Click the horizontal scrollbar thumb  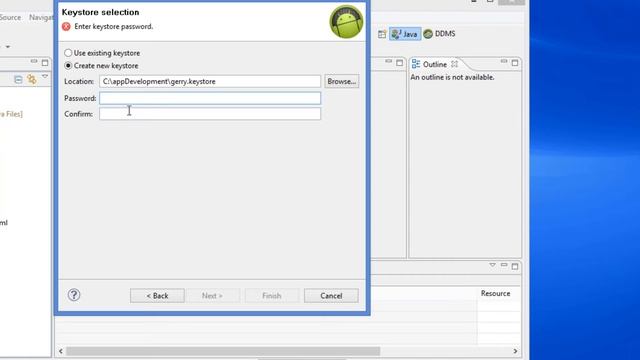[223, 351]
